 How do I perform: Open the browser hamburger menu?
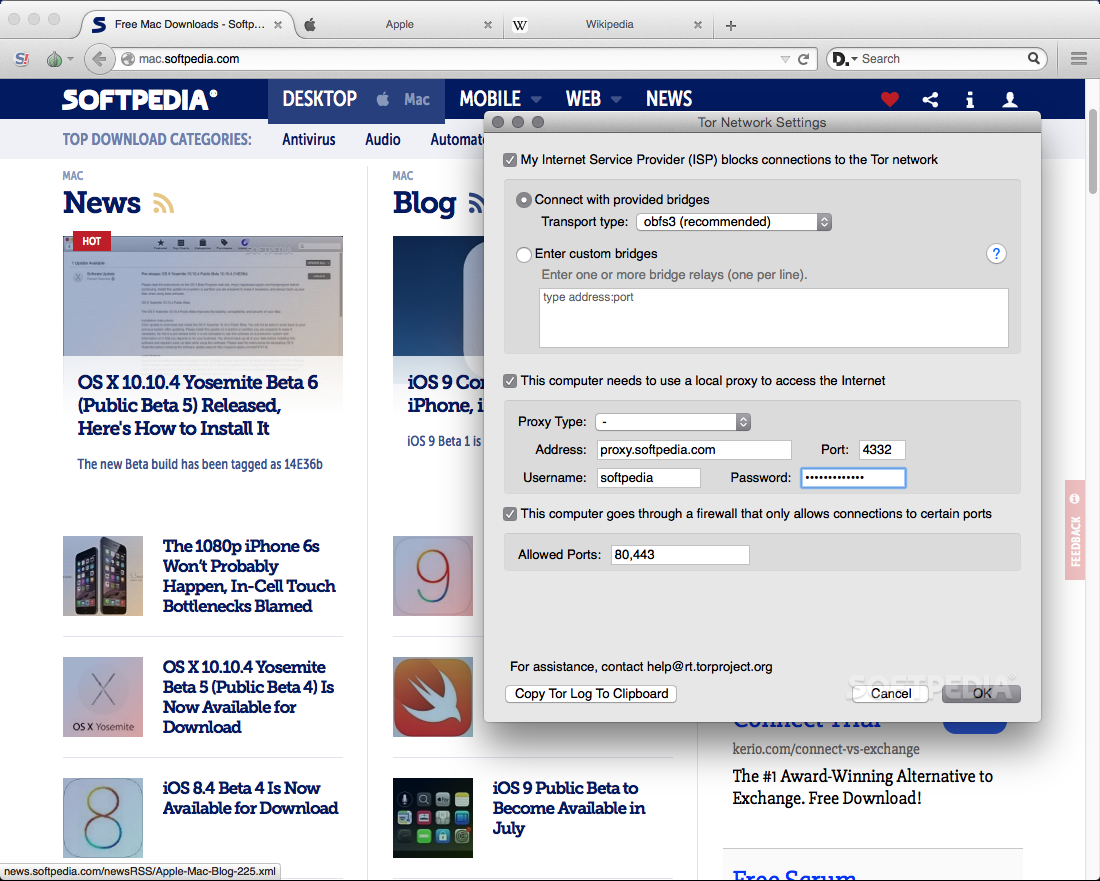click(x=1079, y=59)
